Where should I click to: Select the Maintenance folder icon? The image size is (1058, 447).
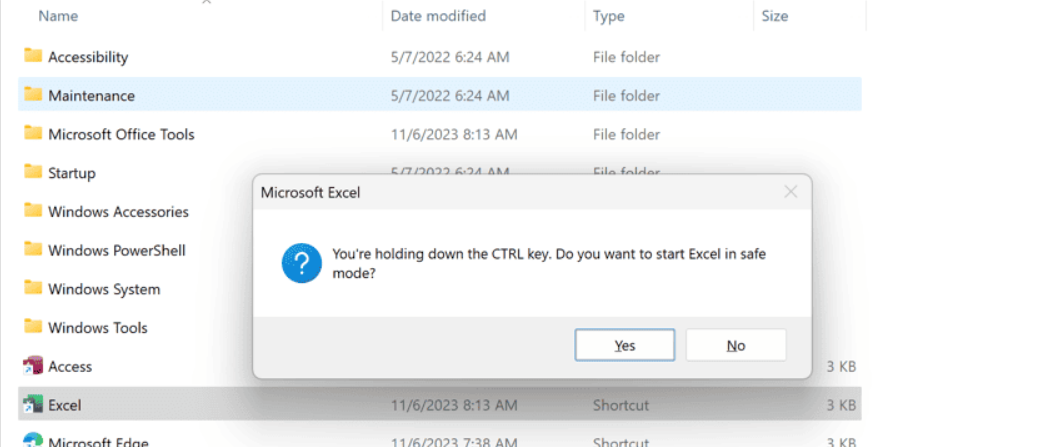33,95
